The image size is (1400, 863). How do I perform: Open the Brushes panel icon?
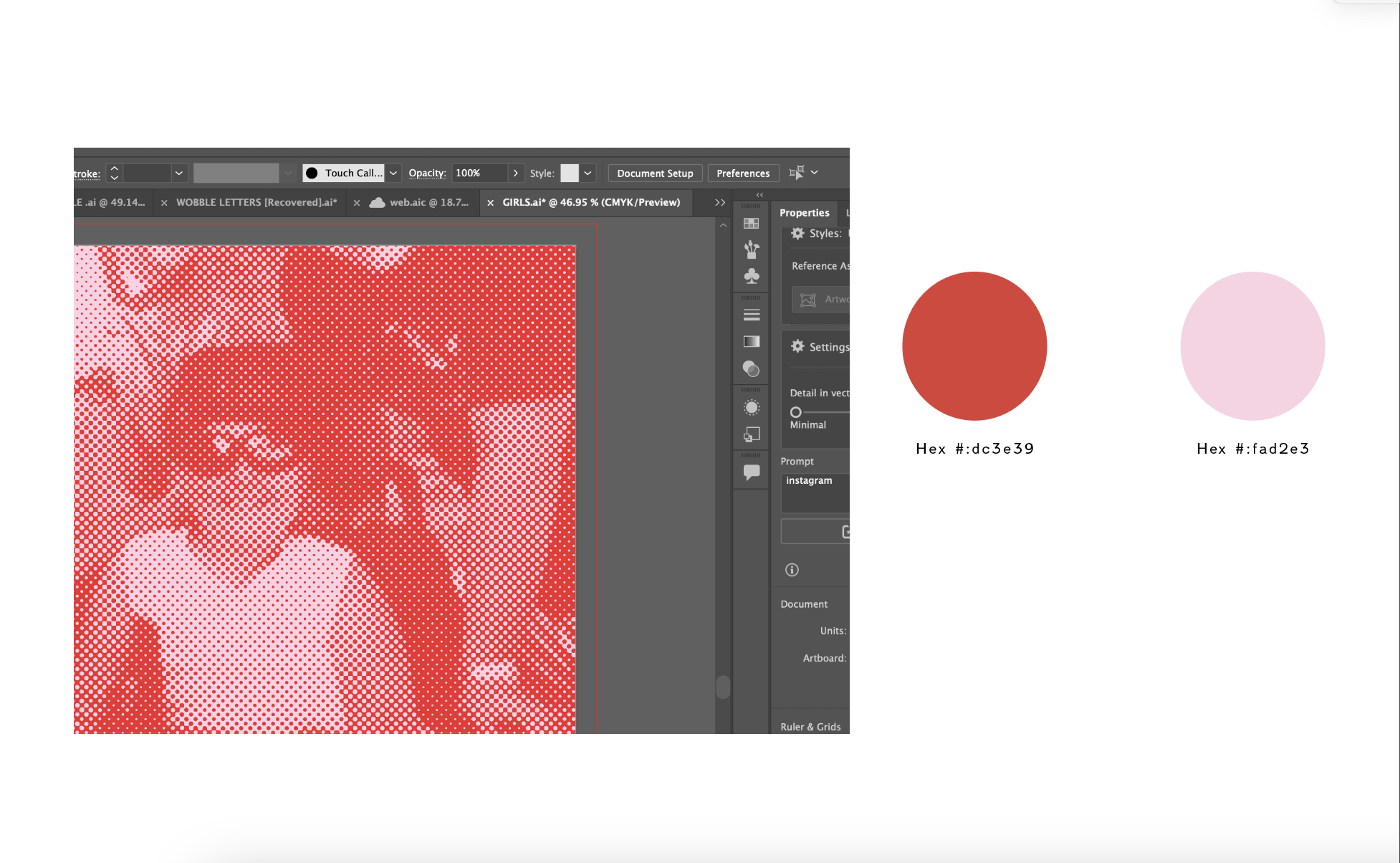click(x=751, y=249)
